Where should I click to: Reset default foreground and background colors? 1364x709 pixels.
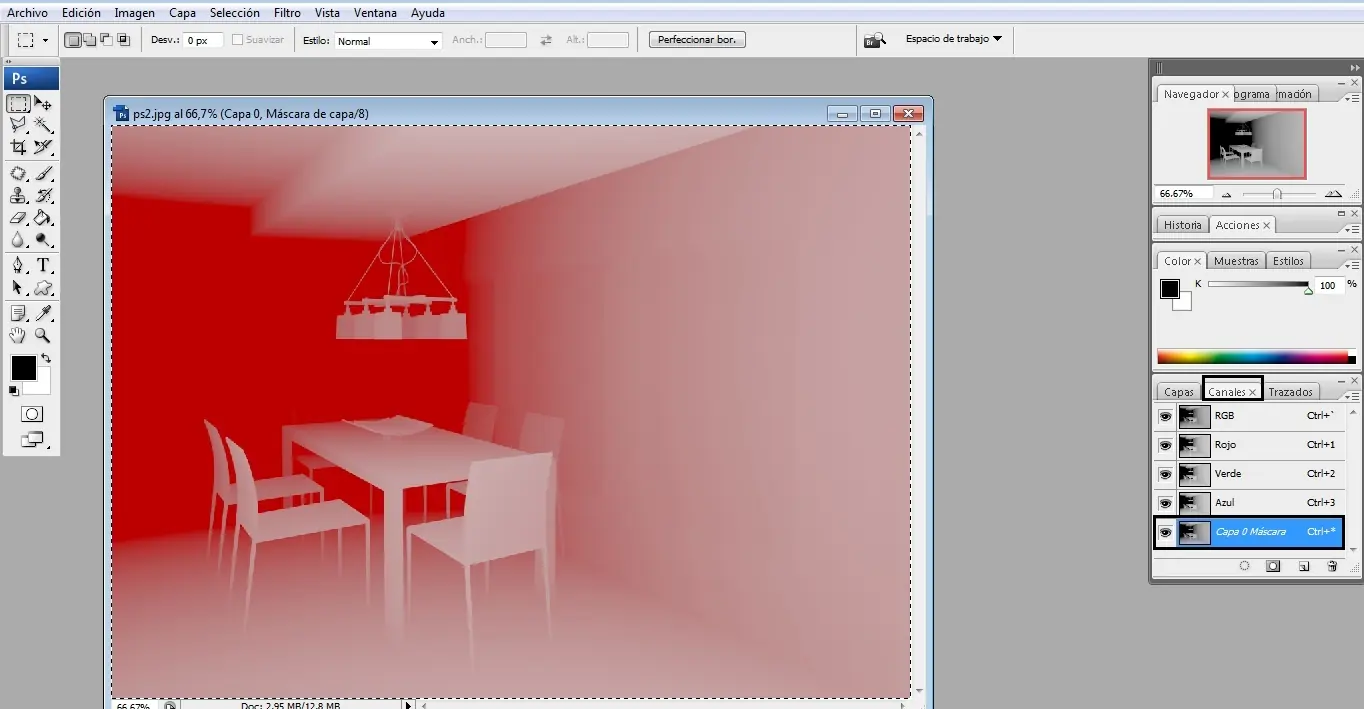pos(14,391)
